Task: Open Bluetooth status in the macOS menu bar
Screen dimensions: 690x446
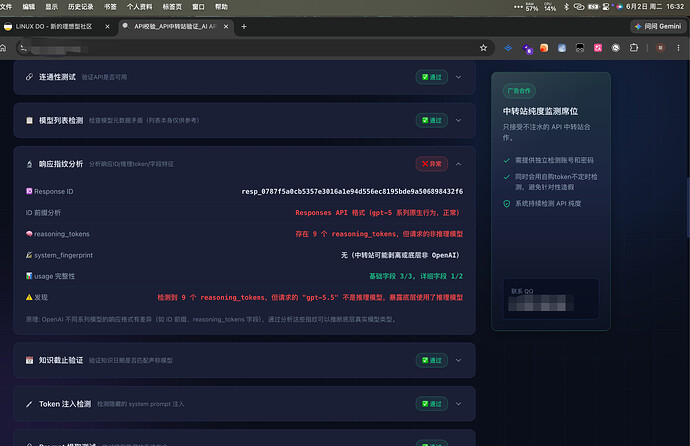Action: [567, 7]
